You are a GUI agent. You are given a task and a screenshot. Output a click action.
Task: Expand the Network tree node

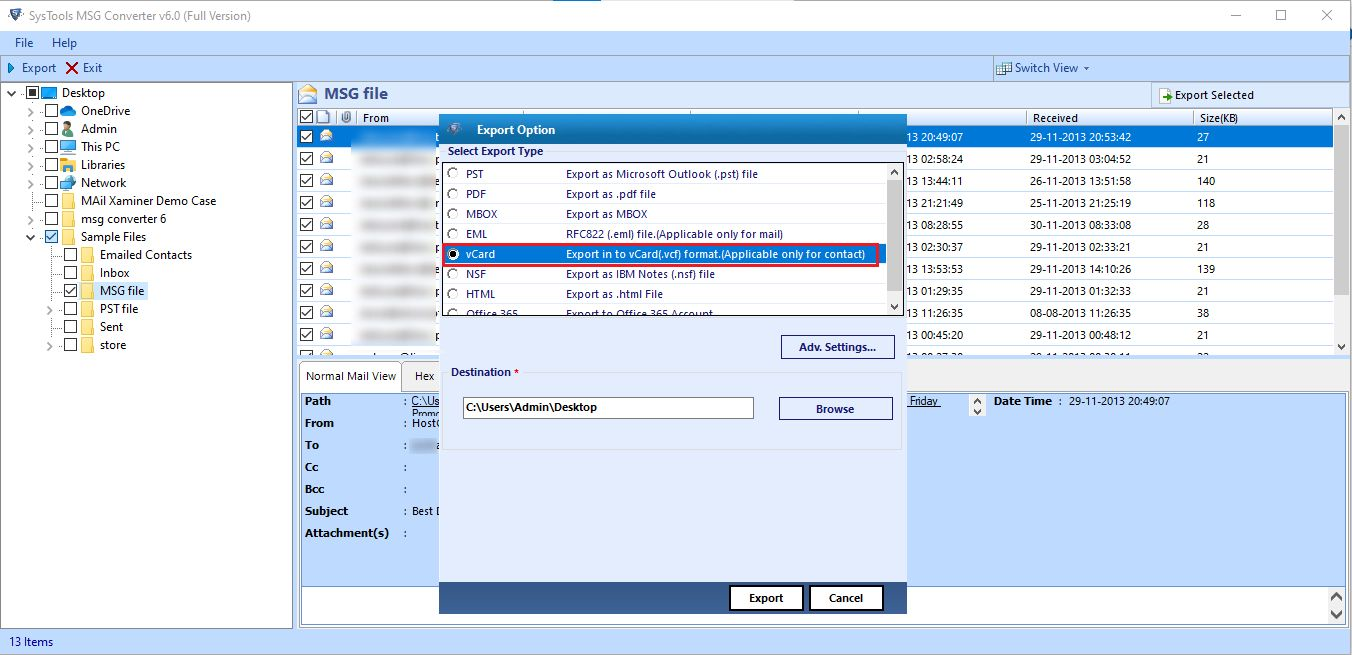pos(31,183)
